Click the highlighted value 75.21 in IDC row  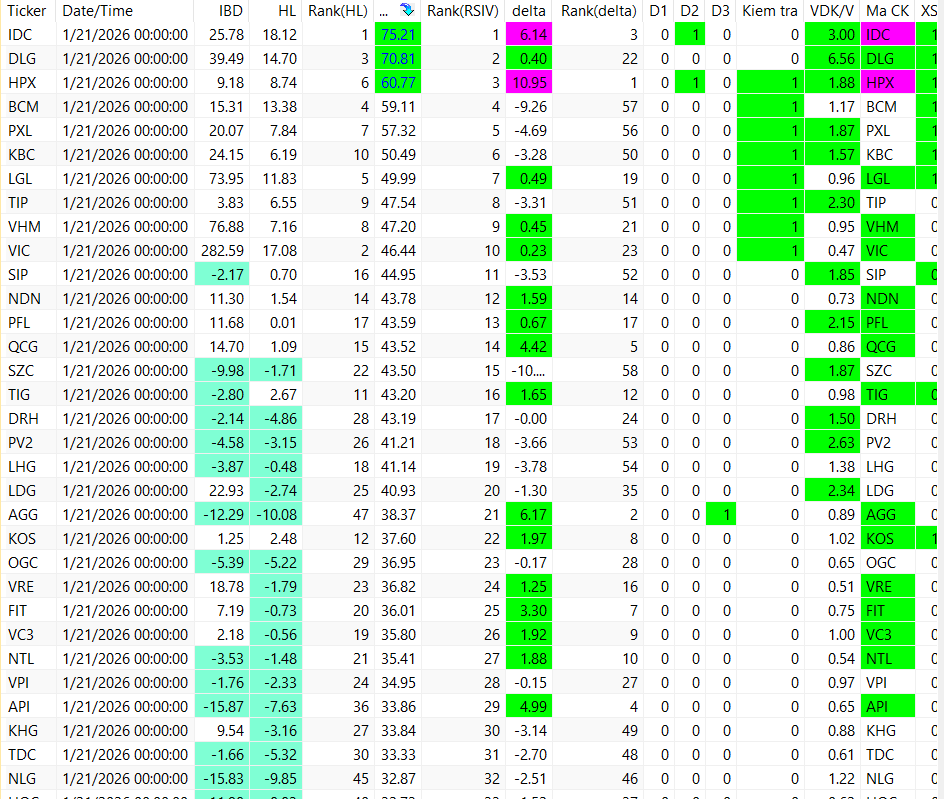[x=398, y=35]
